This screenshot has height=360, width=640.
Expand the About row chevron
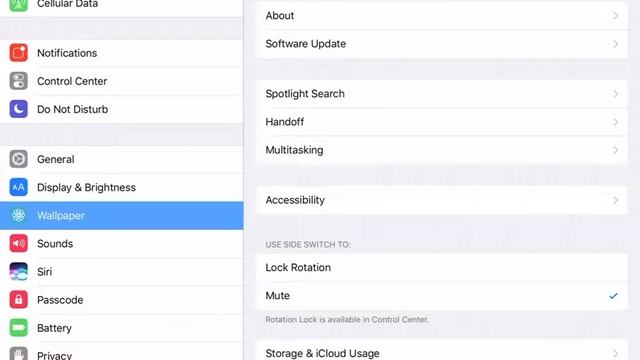coord(615,16)
